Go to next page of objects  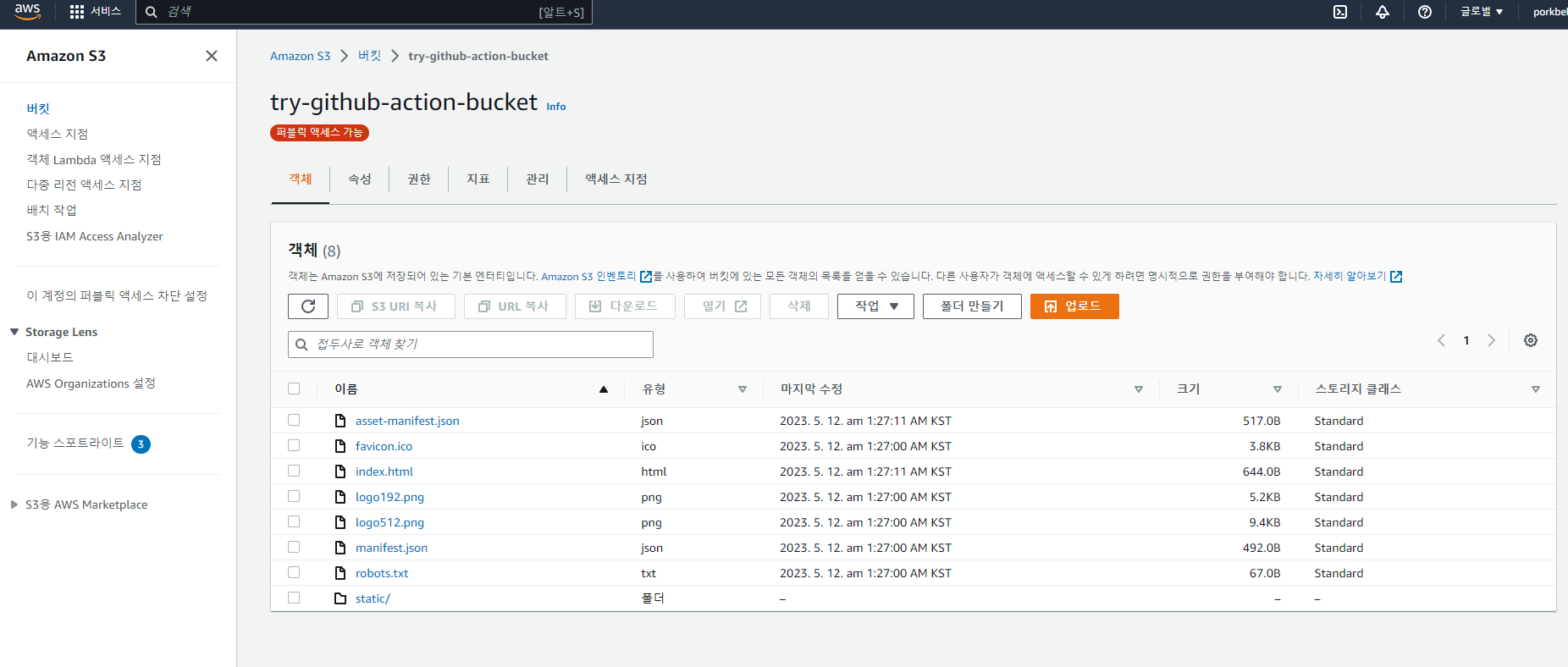pos(1491,340)
